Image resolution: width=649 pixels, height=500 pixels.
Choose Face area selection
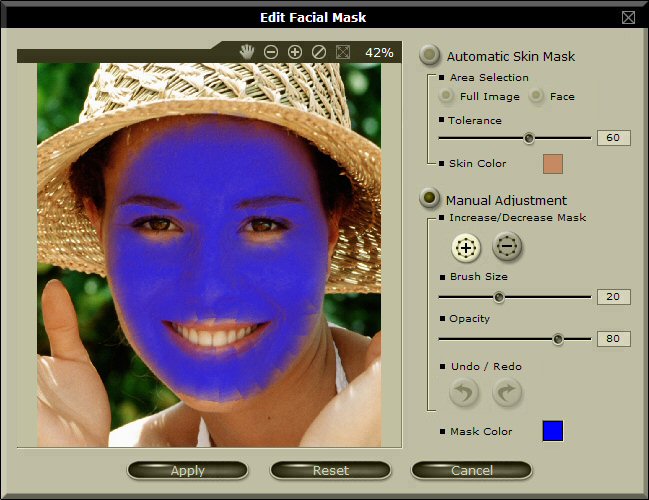click(x=537, y=96)
